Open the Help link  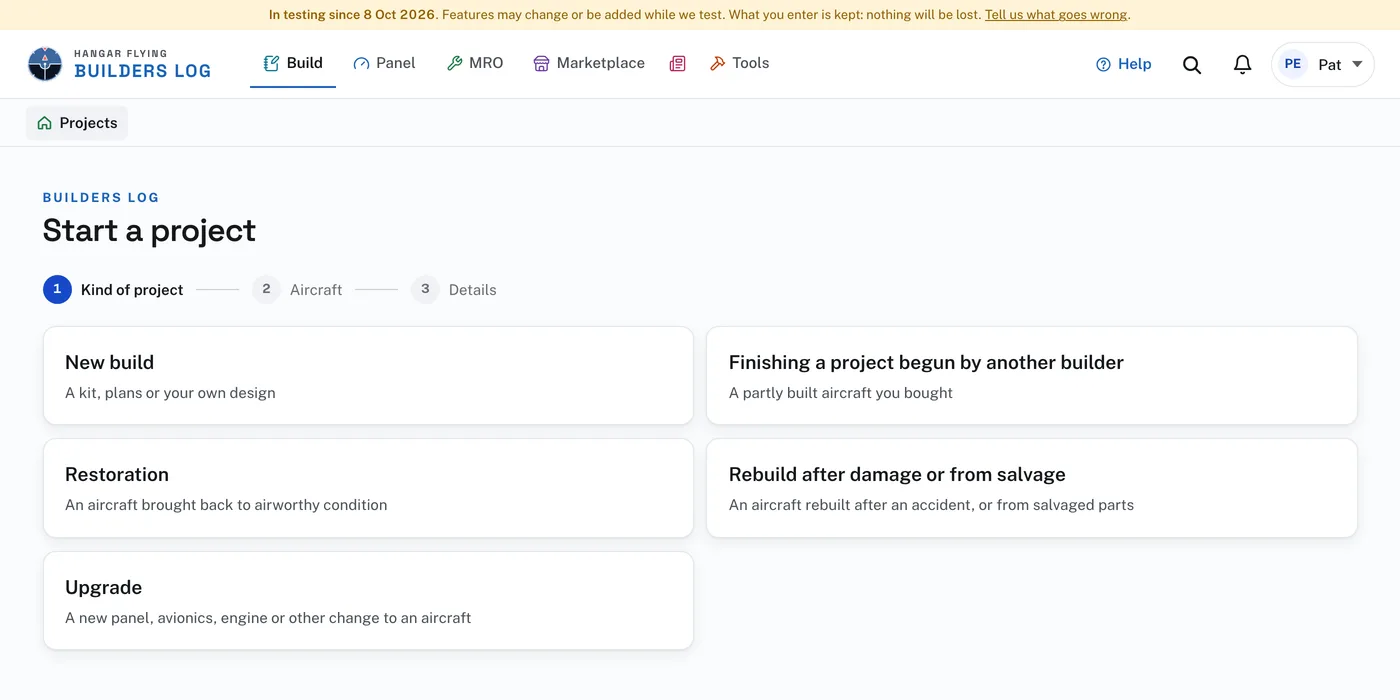coord(1124,64)
